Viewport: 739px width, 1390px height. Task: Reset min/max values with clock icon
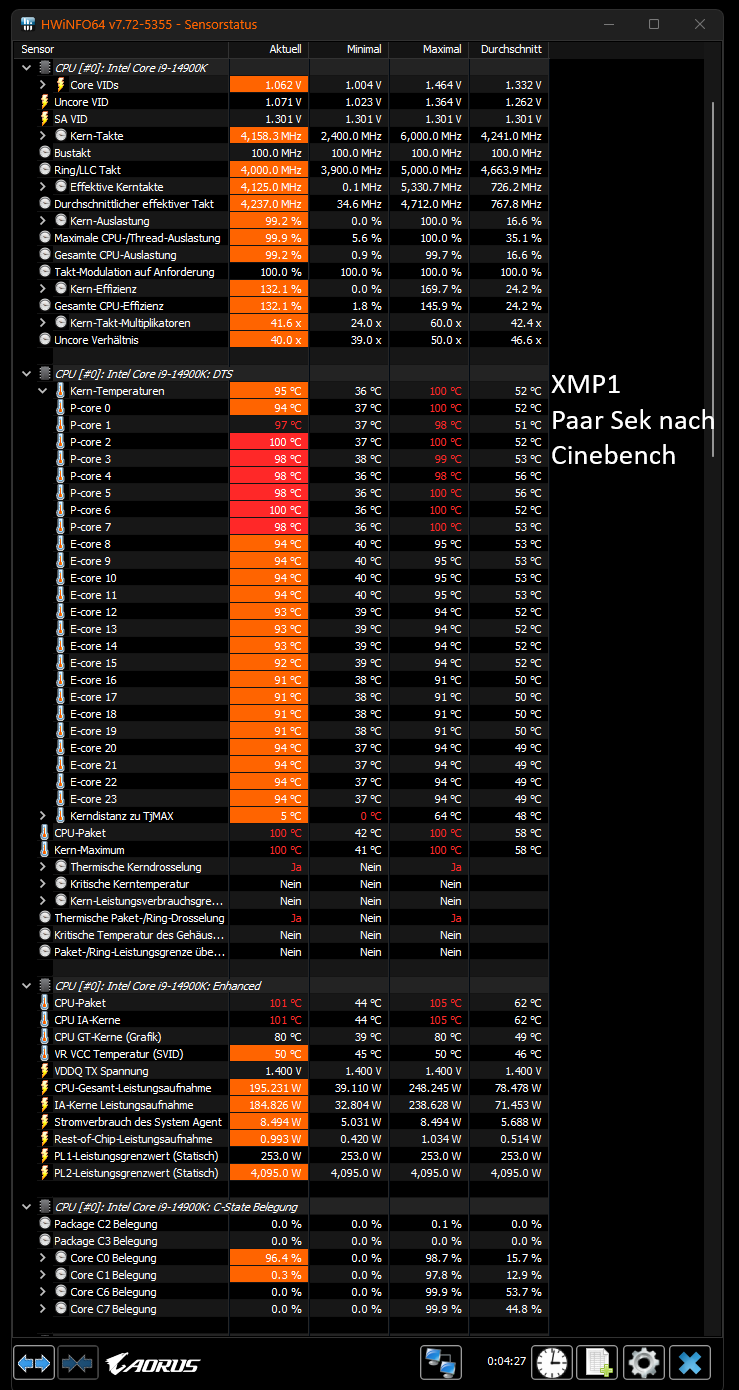tap(552, 1363)
